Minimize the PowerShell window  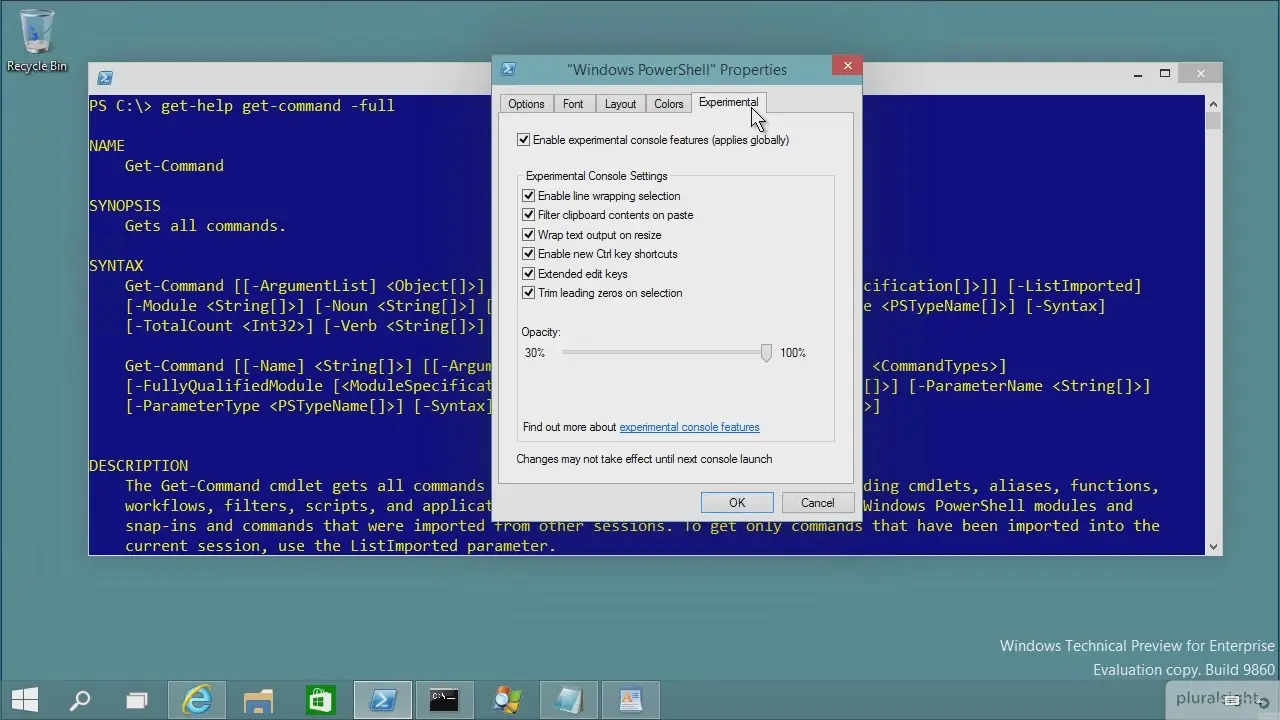tap(1138, 74)
